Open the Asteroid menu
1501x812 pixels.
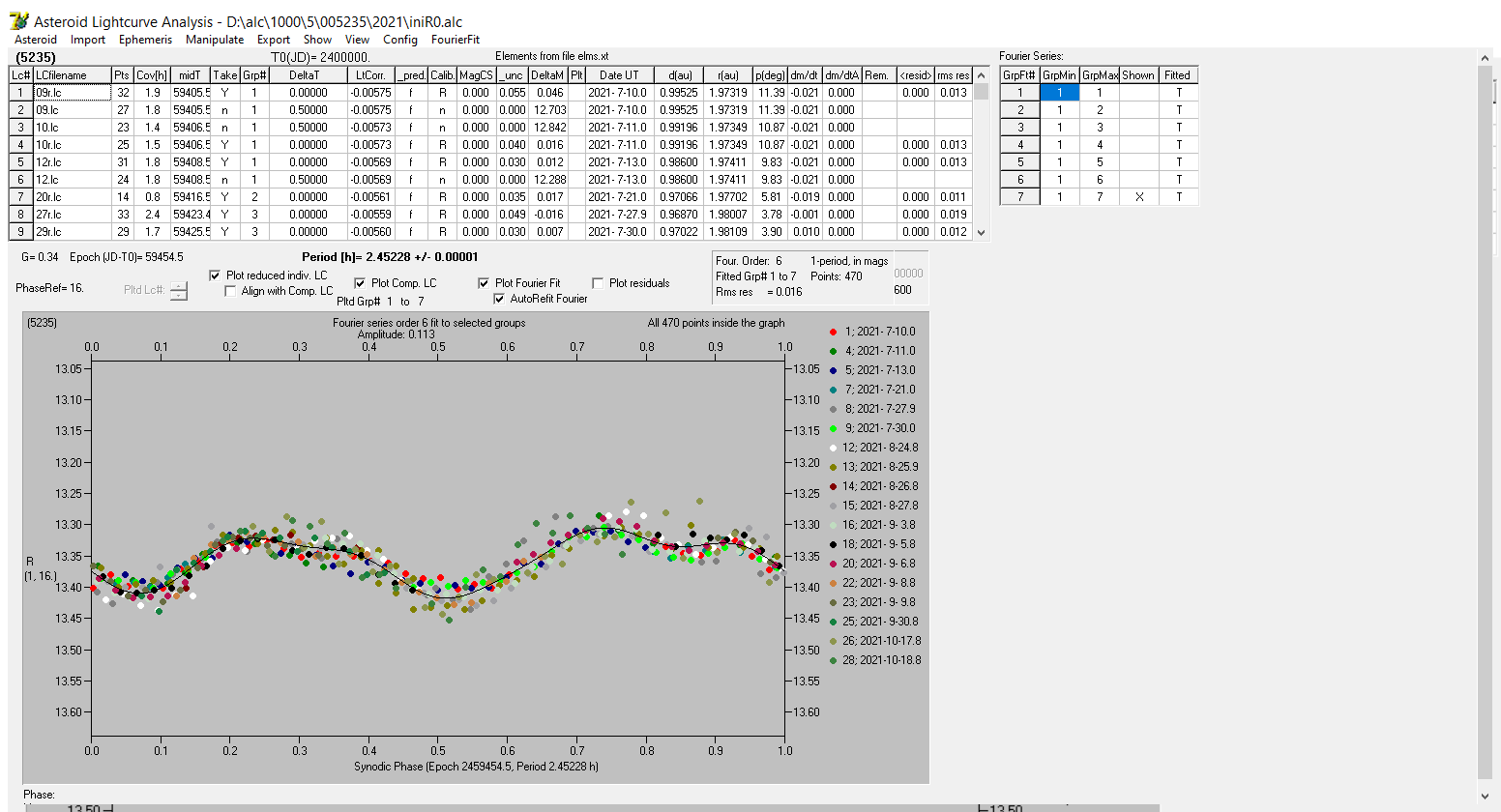pyautogui.click(x=36, y=40)
